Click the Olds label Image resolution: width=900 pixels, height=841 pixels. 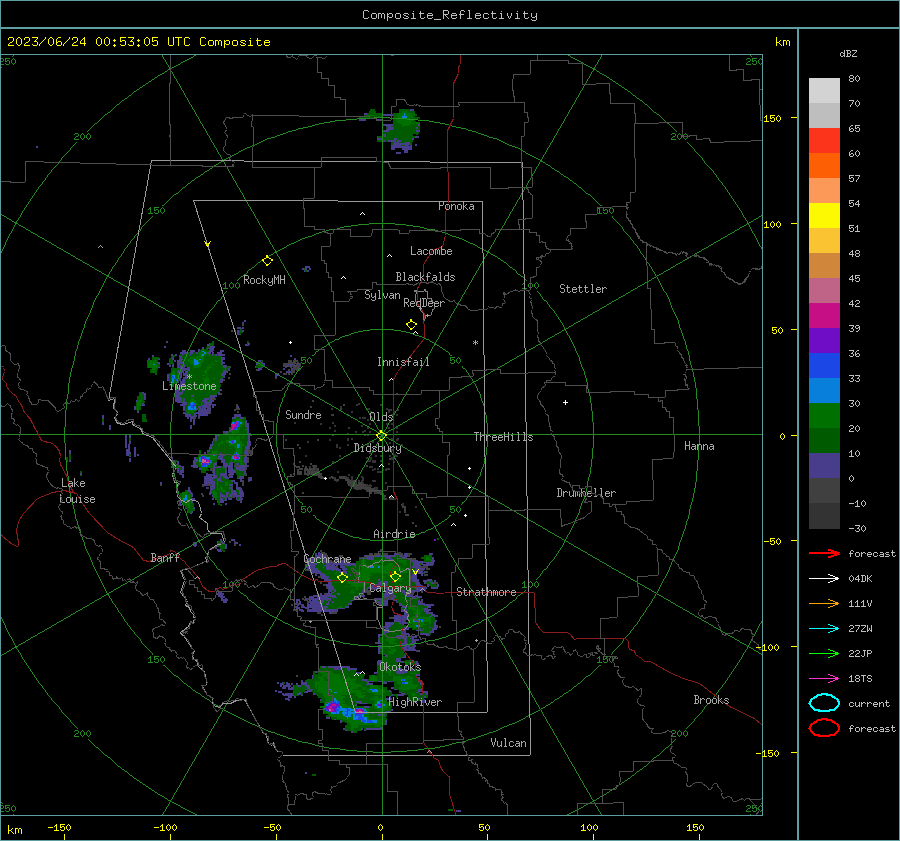(x=381, y=416)
